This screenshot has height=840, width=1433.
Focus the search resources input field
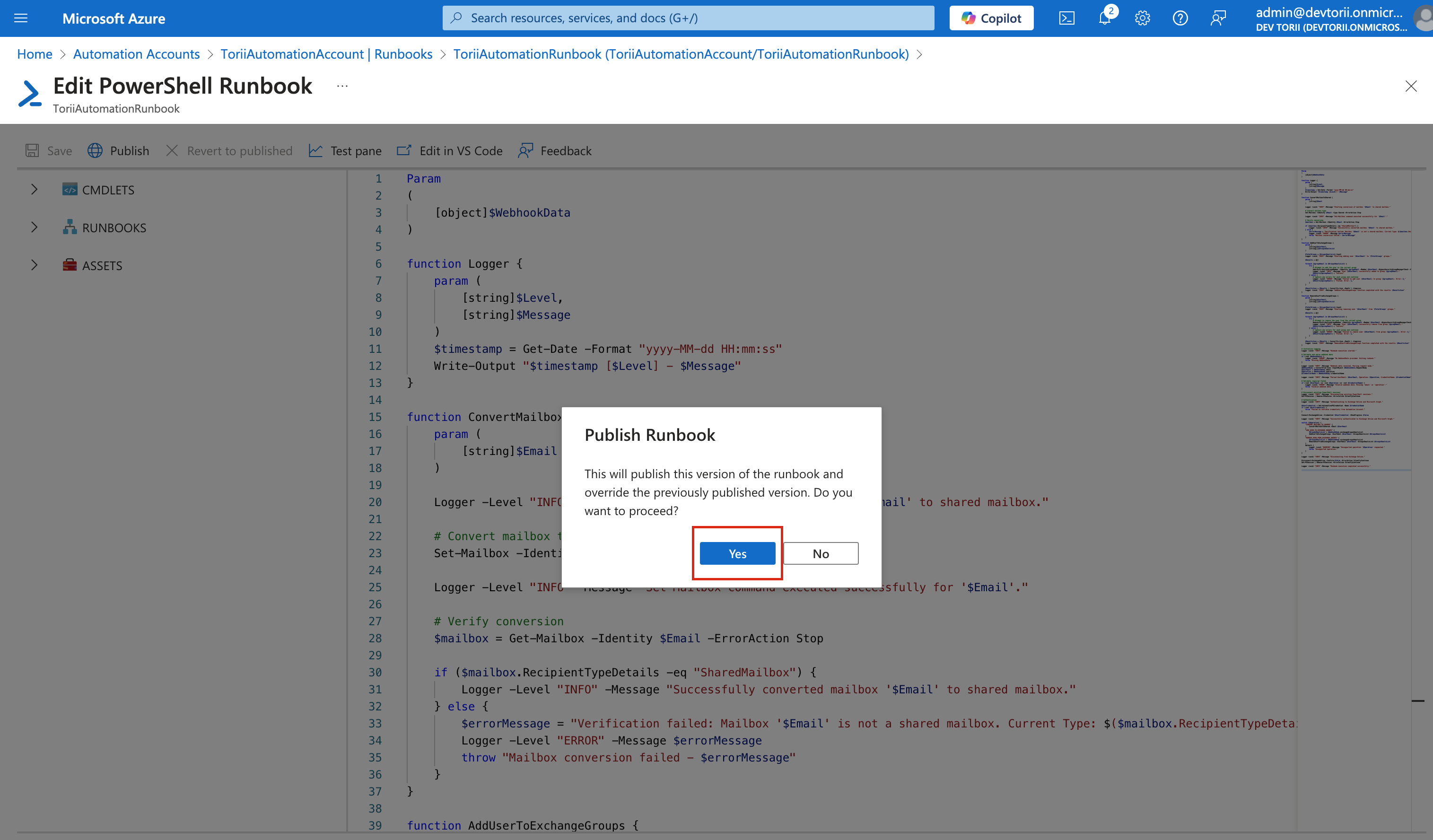688,18
